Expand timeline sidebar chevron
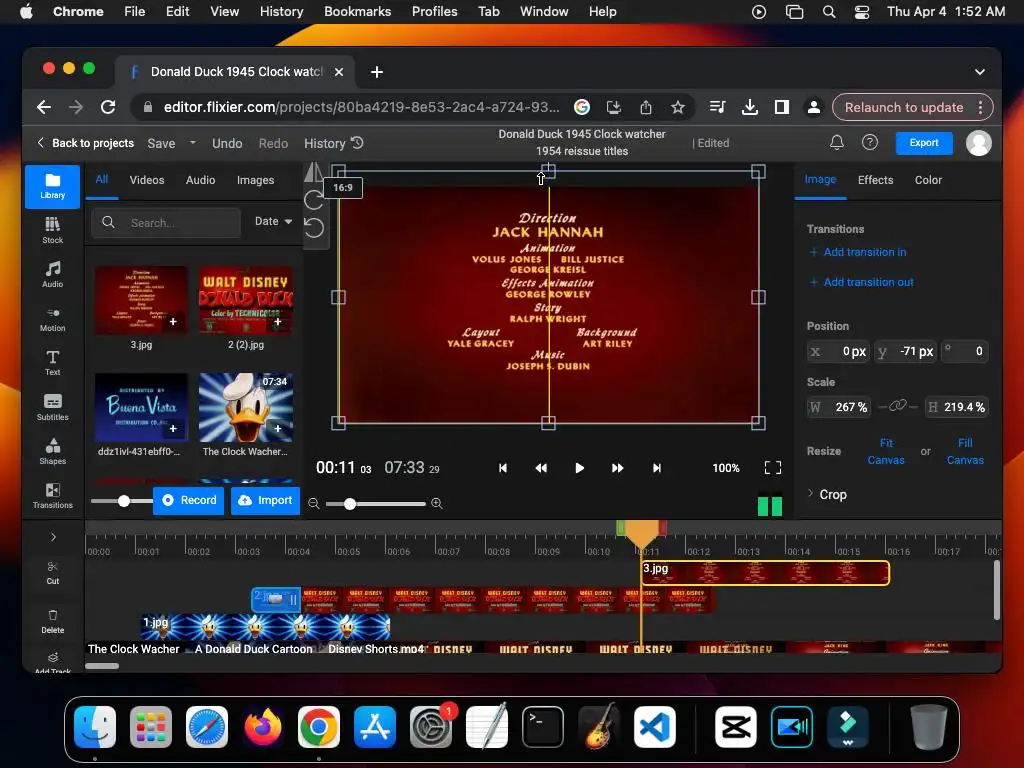This screenshot has height=768, width=1024. pos(53,537)
